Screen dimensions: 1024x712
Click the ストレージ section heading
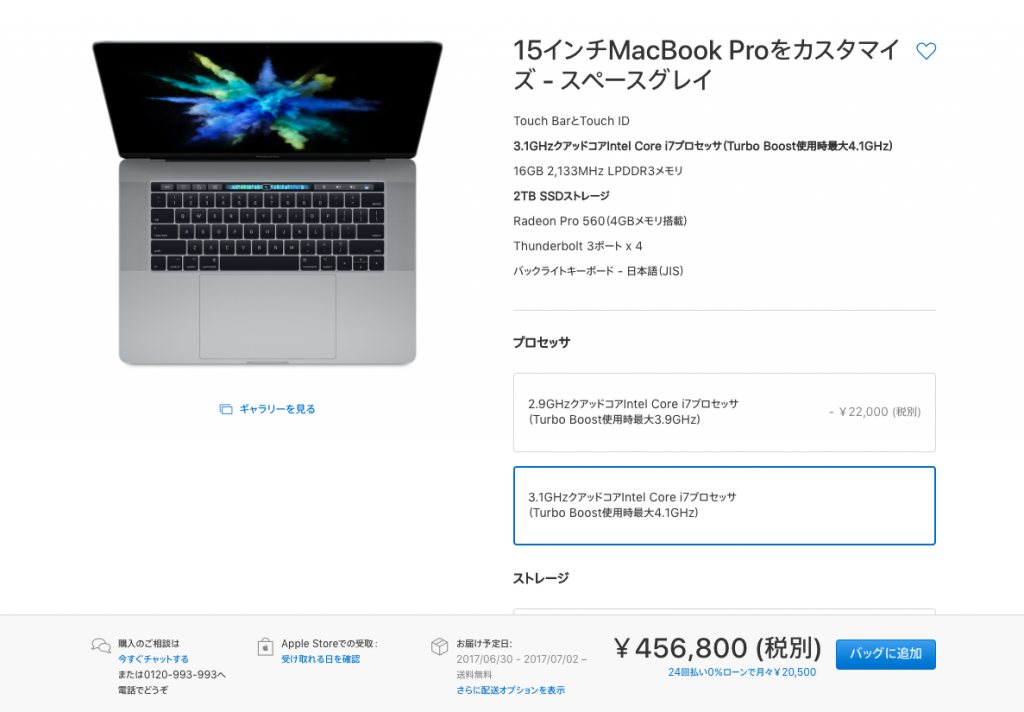coord(541,578)
